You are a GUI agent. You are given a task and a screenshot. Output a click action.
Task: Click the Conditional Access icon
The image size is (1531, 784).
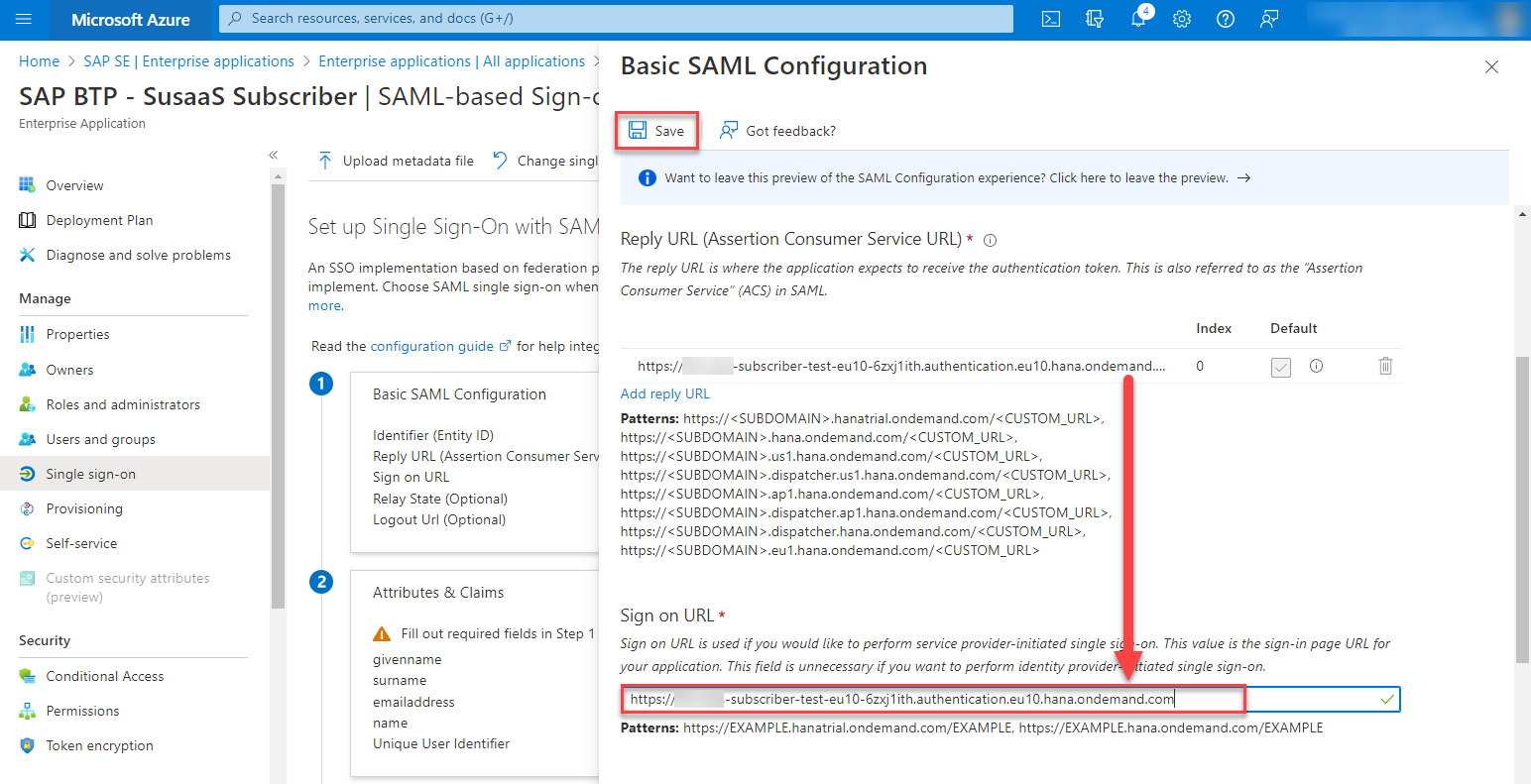[28, 676]
